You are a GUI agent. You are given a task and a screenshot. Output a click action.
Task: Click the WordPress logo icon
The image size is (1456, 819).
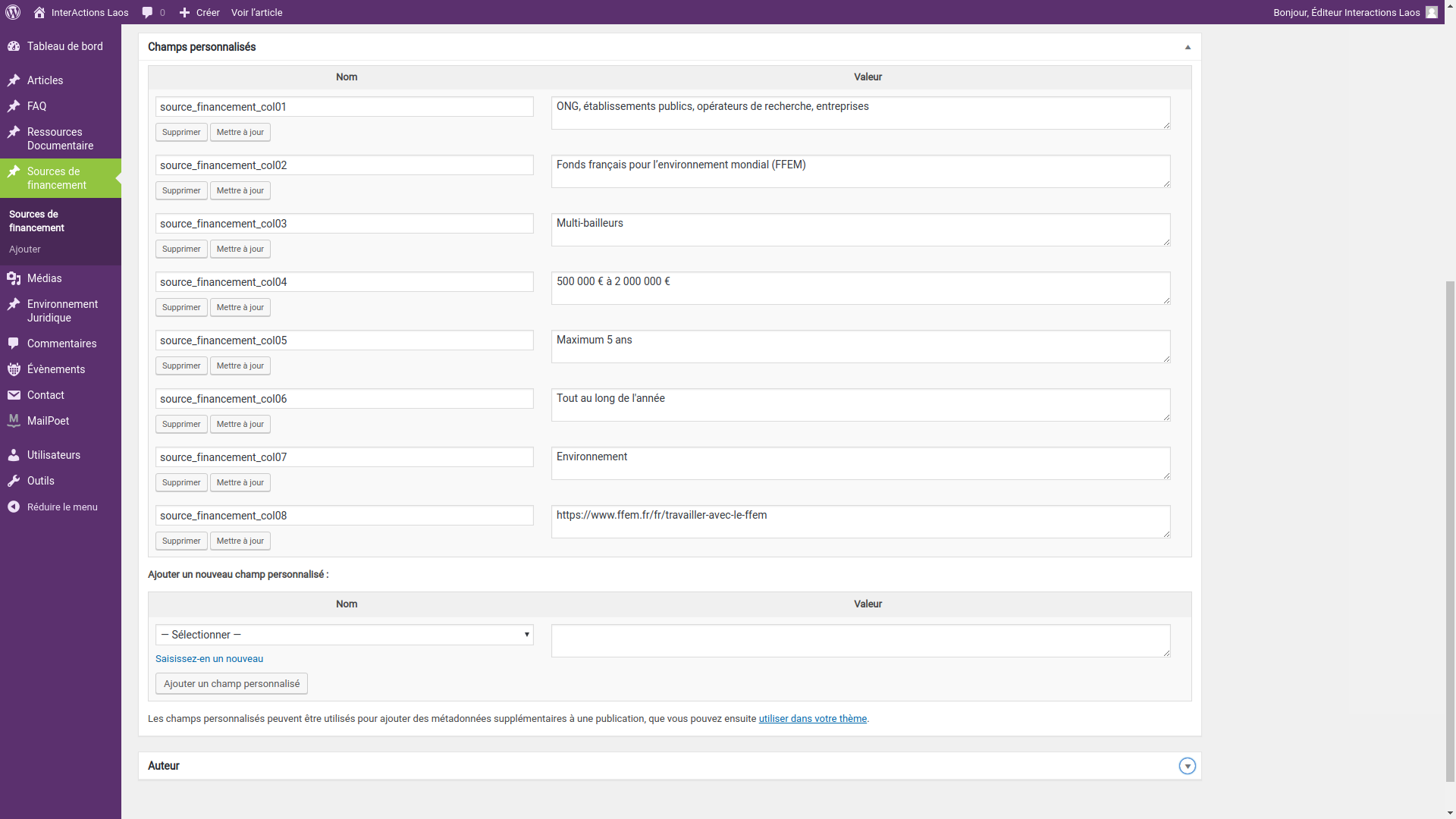coord(13,12)
